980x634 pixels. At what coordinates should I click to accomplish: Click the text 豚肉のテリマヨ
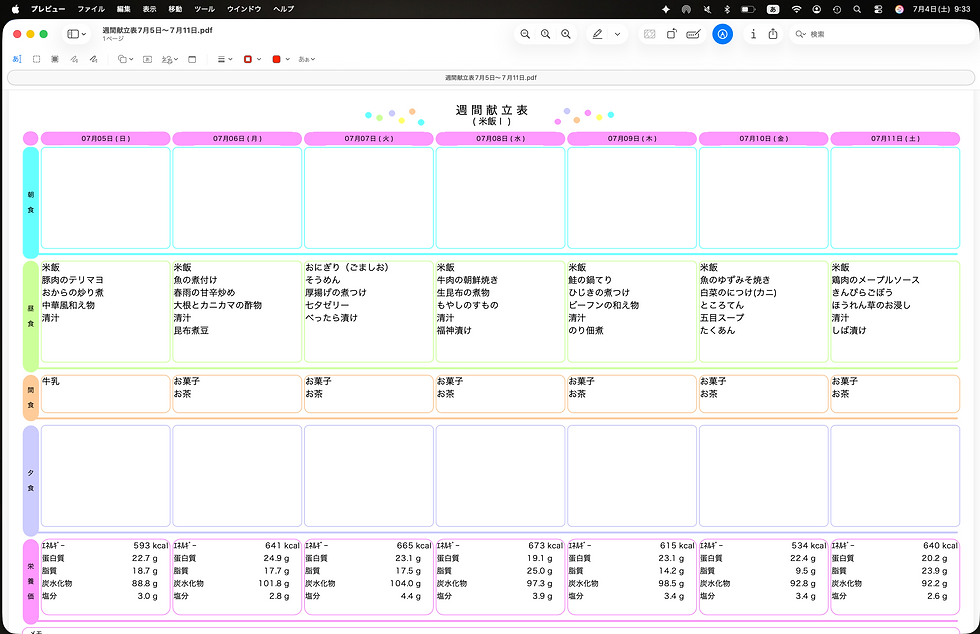point(72,280)
